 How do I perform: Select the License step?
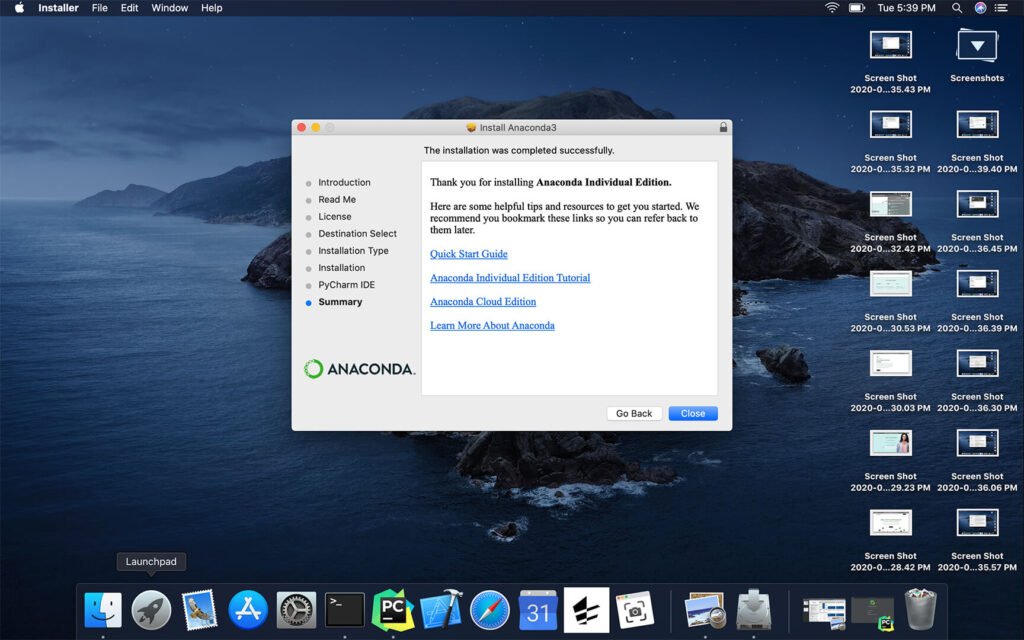[x=334, y=216]
